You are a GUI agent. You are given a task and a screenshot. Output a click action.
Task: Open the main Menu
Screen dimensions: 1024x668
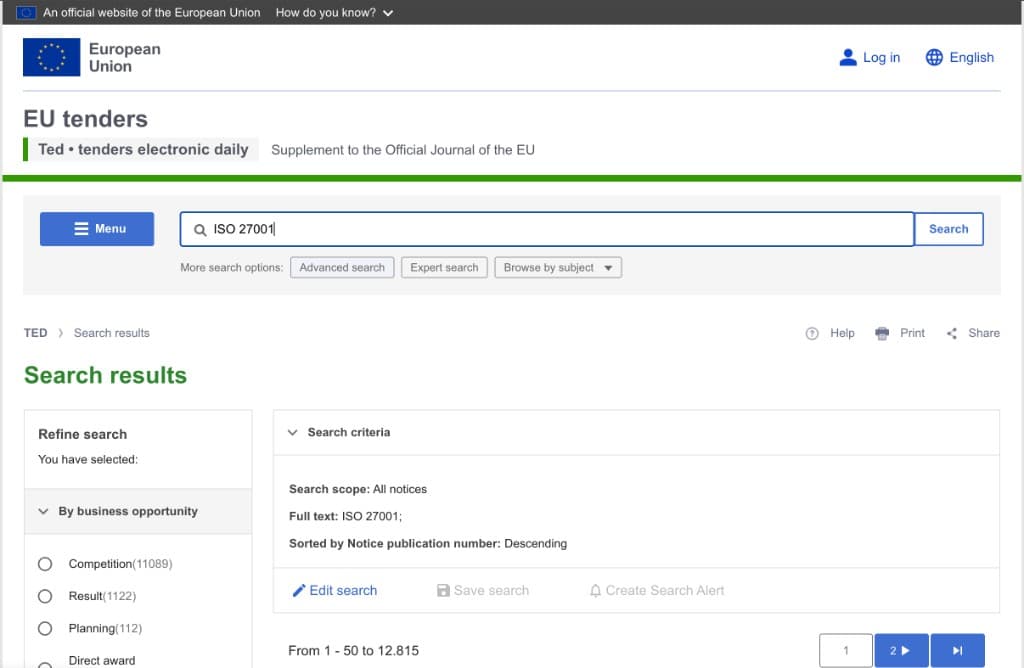97,229
